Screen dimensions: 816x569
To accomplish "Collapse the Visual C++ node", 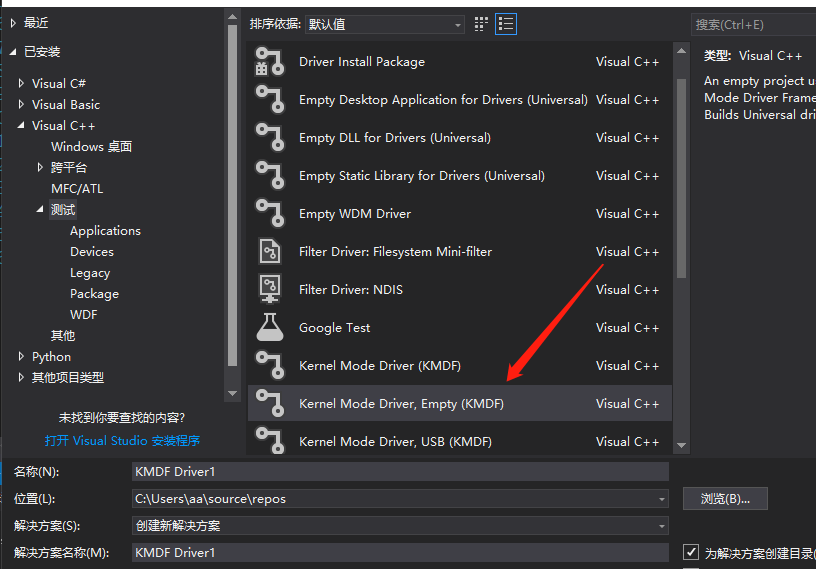I will (x=21, y=125).
